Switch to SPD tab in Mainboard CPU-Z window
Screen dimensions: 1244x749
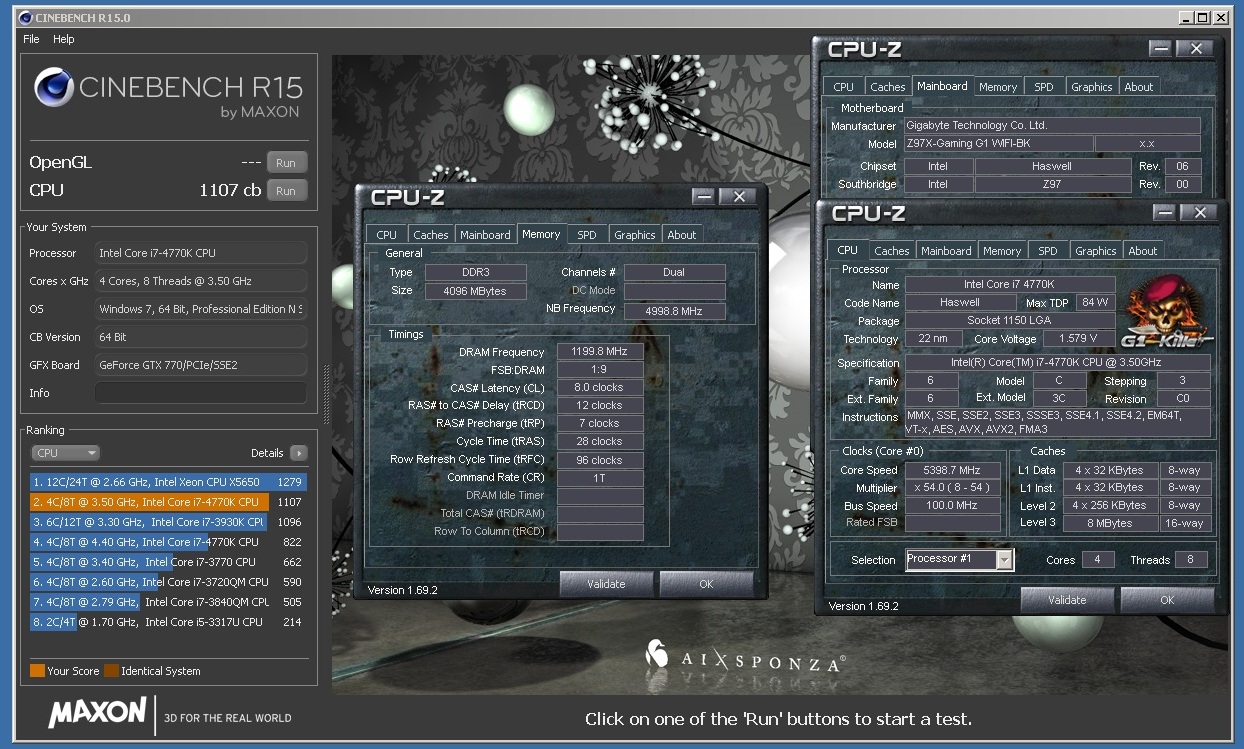1044,87
